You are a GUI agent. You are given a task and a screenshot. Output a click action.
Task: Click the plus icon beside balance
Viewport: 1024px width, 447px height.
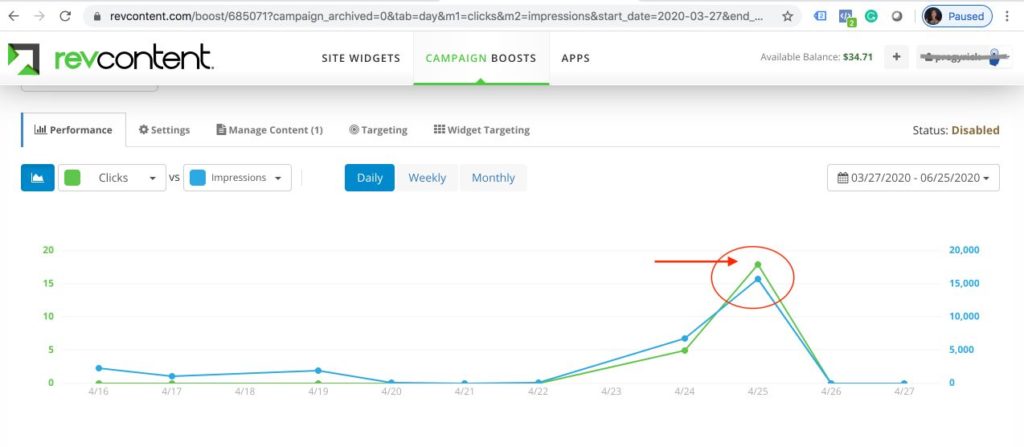896,57
